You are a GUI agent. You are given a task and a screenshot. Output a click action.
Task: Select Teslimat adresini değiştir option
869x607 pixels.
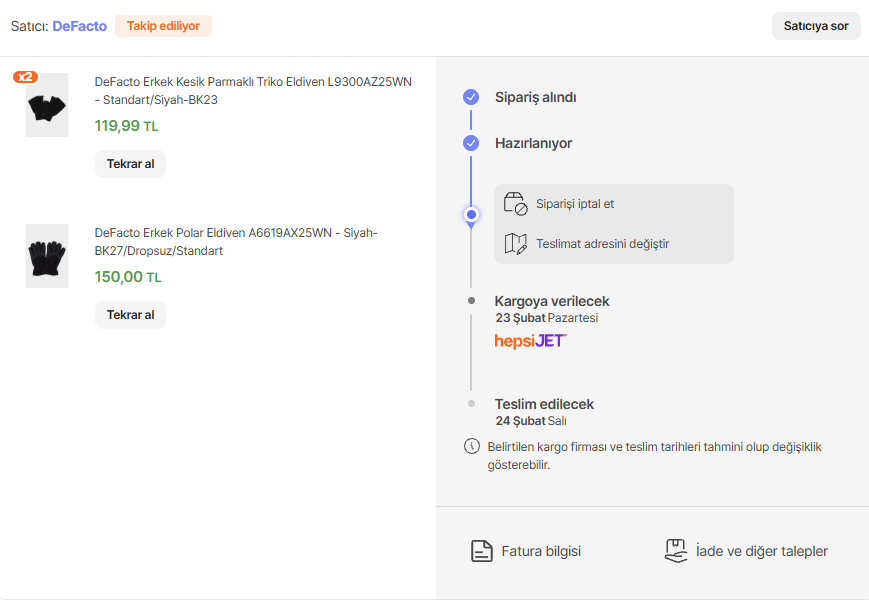(602, 244)
